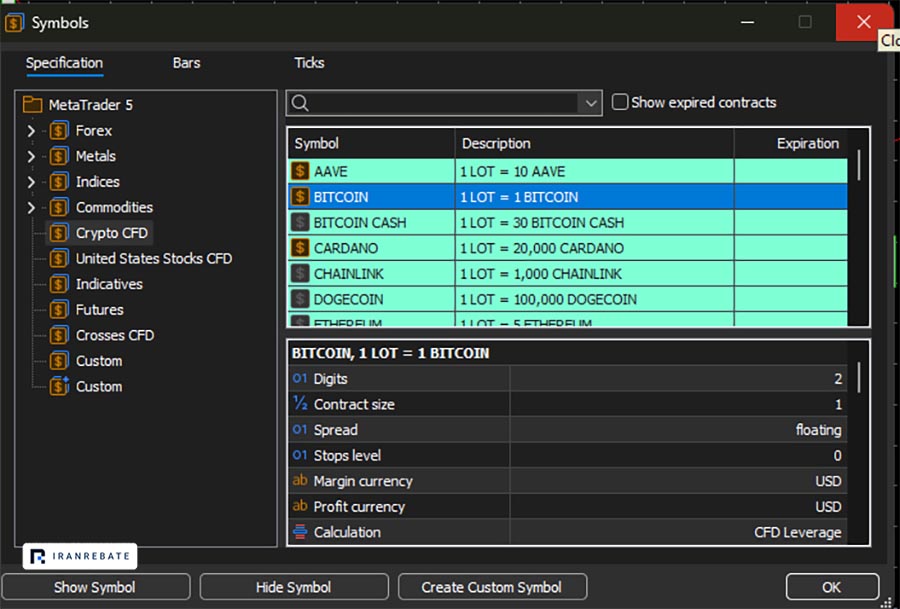This screenshot has width=900, height=609.
Task: Click Create Custom Symbol button
Action: 492,587
